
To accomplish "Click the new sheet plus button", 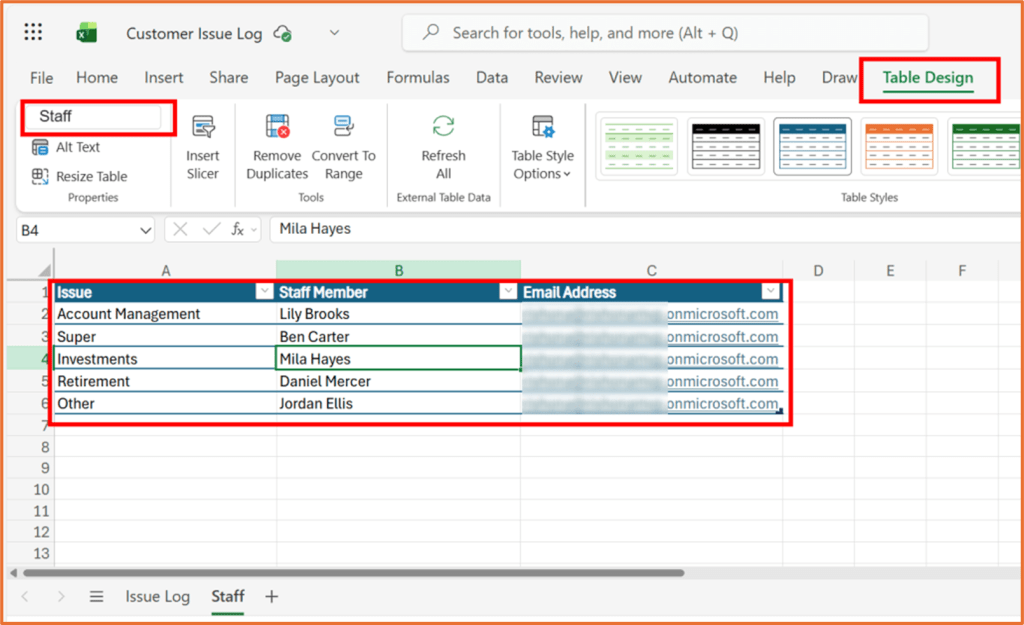I will 271,596.
